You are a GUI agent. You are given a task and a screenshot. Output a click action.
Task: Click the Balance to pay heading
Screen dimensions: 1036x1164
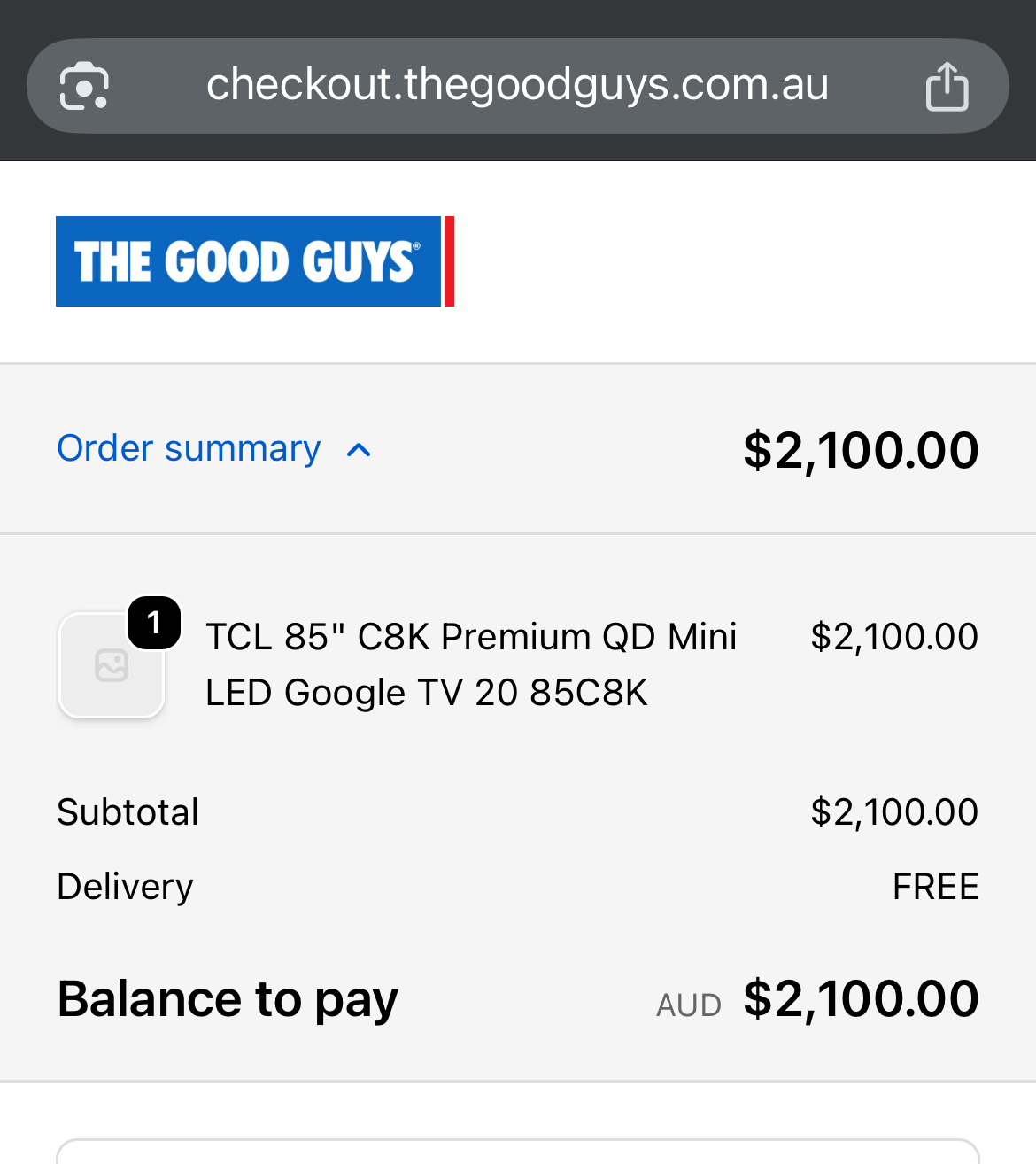(x=228, y=999)
